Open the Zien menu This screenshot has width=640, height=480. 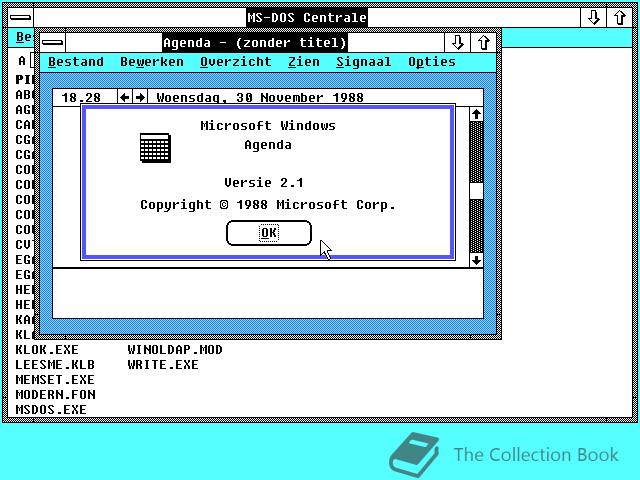pyautogui.click(x=304, y=62)
